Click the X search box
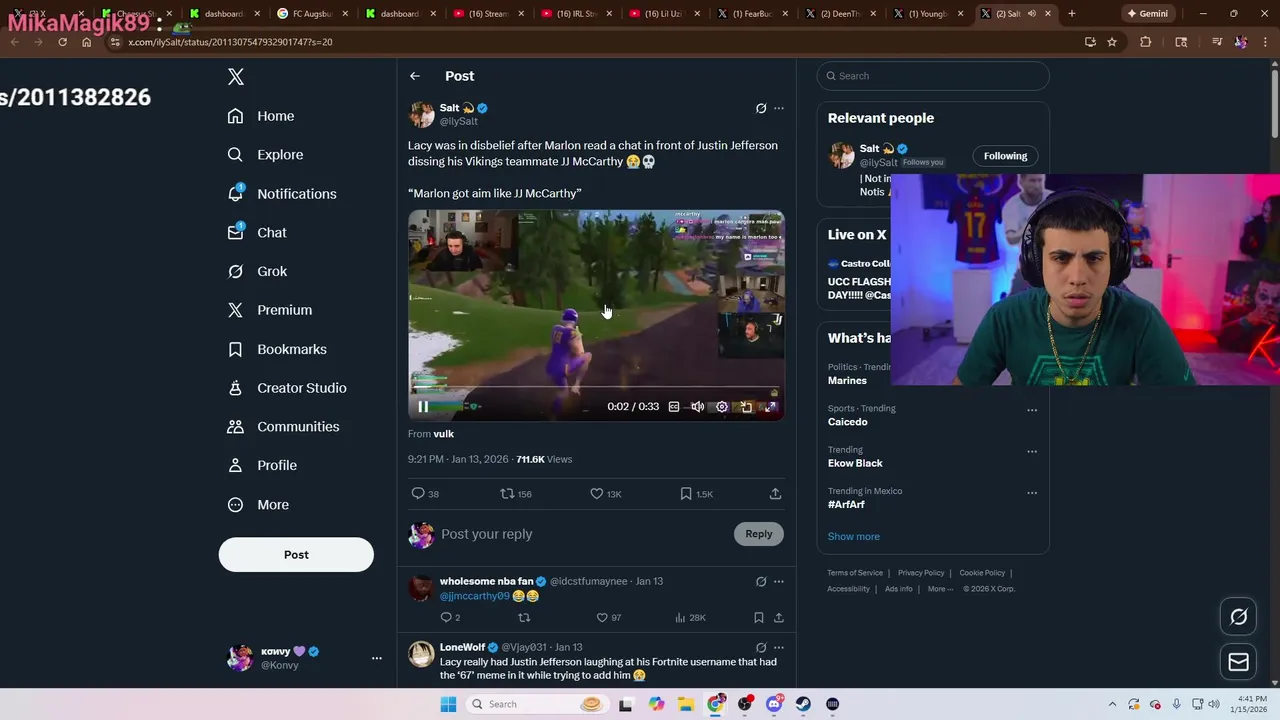 point(933,76)
